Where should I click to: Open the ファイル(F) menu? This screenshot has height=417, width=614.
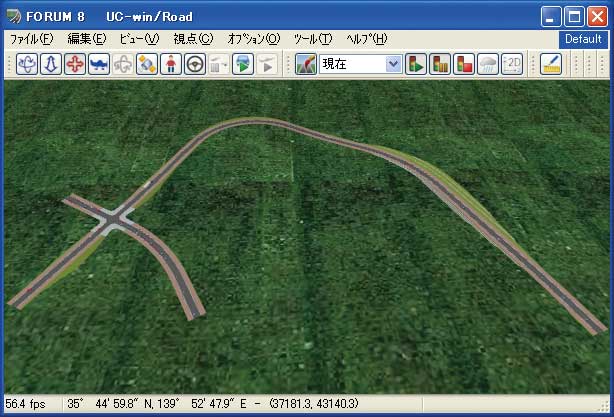pyautogui.click(x=31, y=39)
